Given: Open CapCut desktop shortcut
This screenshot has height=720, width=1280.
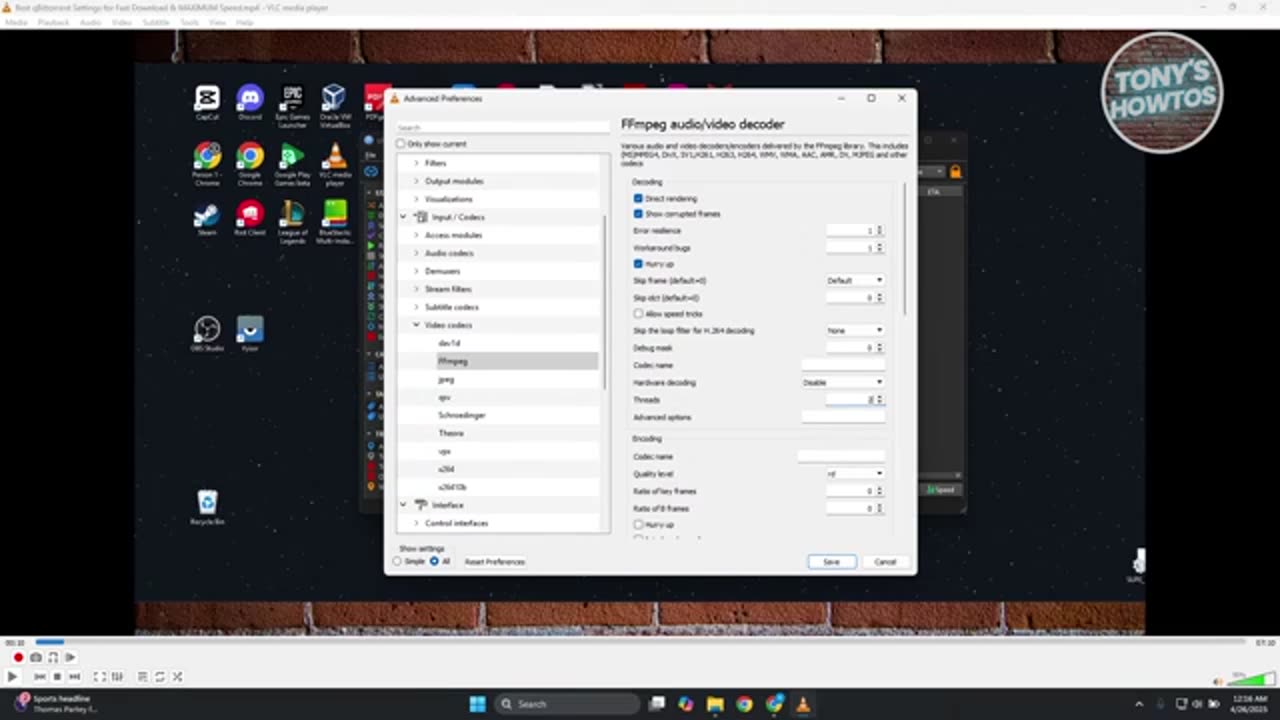Looking at the screenshot, I should tap(207, 103).
